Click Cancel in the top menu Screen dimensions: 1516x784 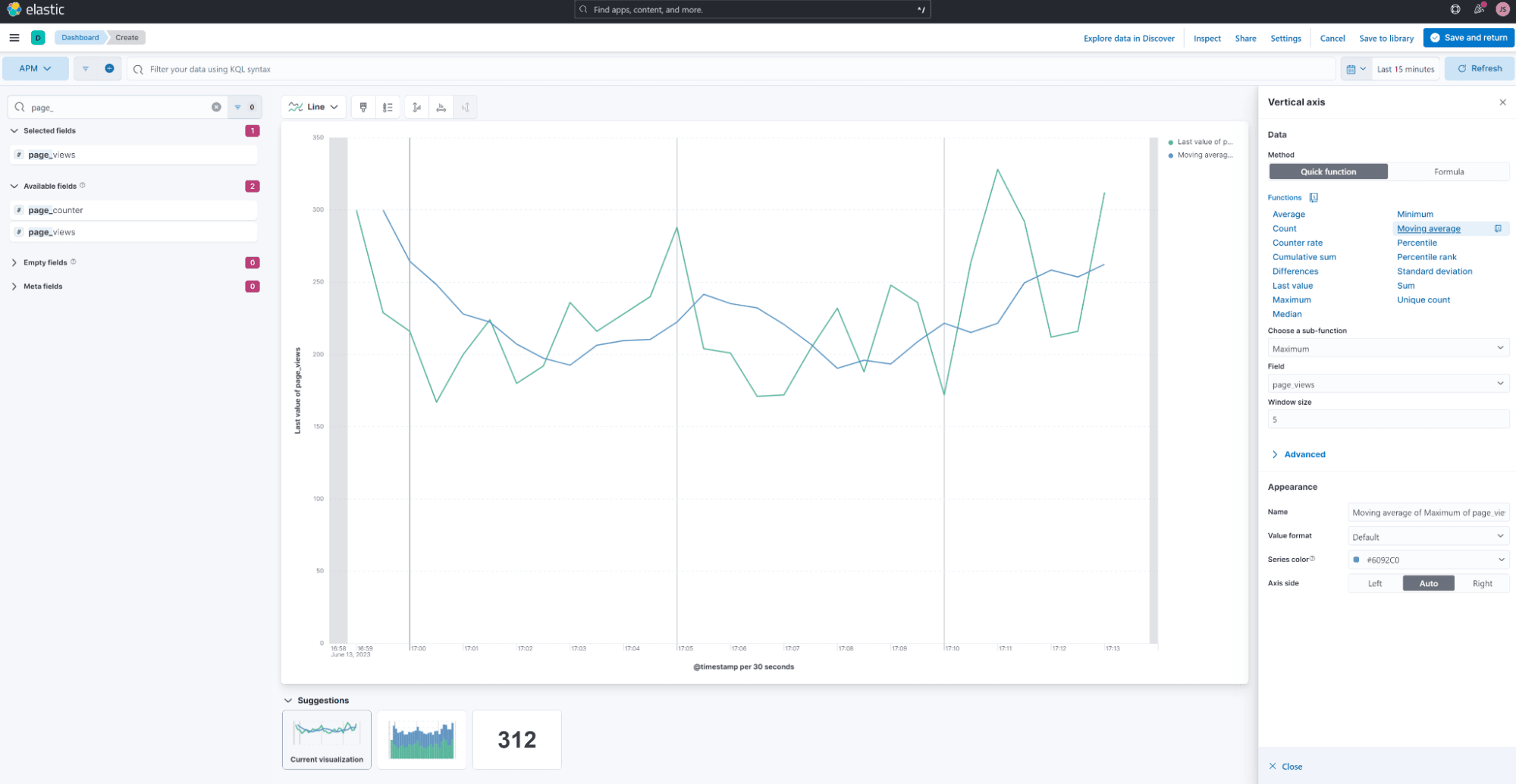[x=1332, y=38]
